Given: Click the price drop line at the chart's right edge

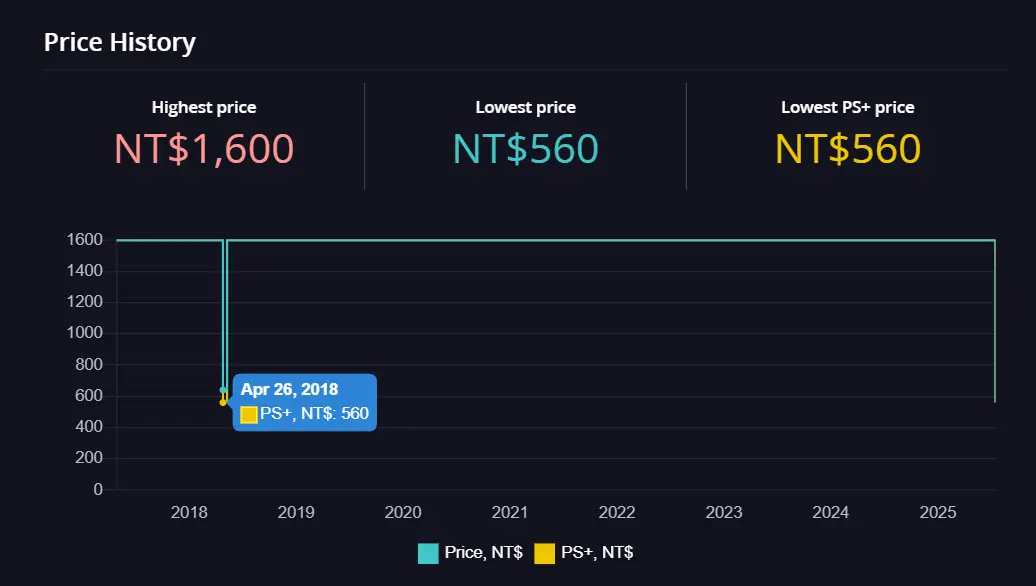Looking at the screenshot, I should click(x=994, y=320).
